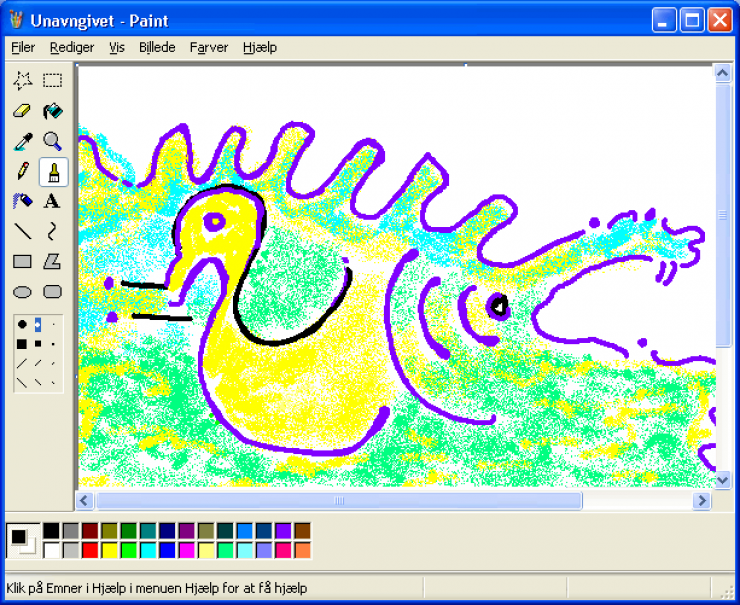Screen dimensions: 740x605
Task: Pick the smallest square brush shape
Action: click(53, 344)
